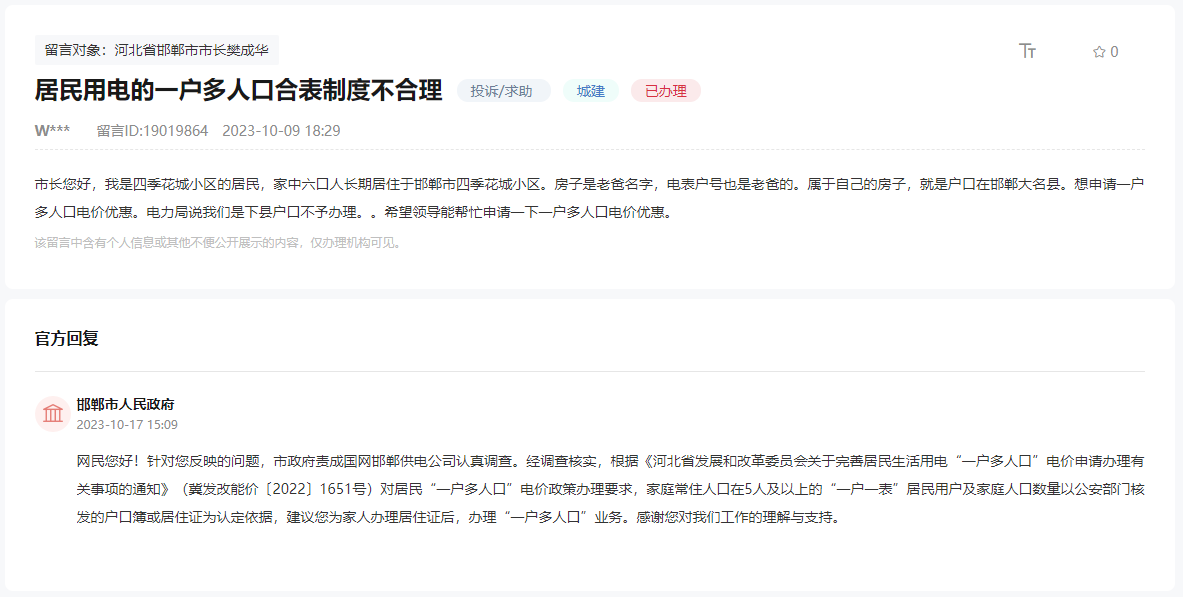Viewport: 1183px width, 597px height.
Task: Click the username W***
Action: click(x=52, y=131)
